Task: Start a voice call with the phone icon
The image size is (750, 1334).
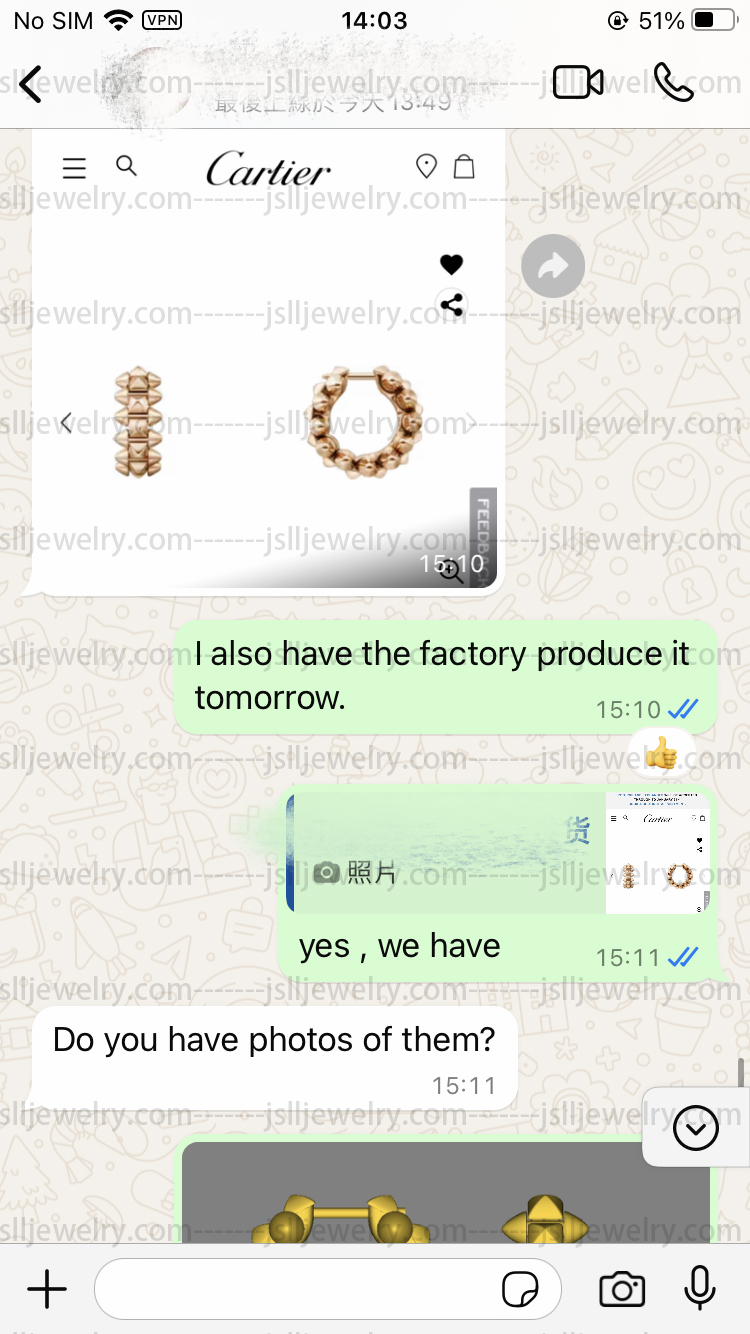Action: pos(673,83)
